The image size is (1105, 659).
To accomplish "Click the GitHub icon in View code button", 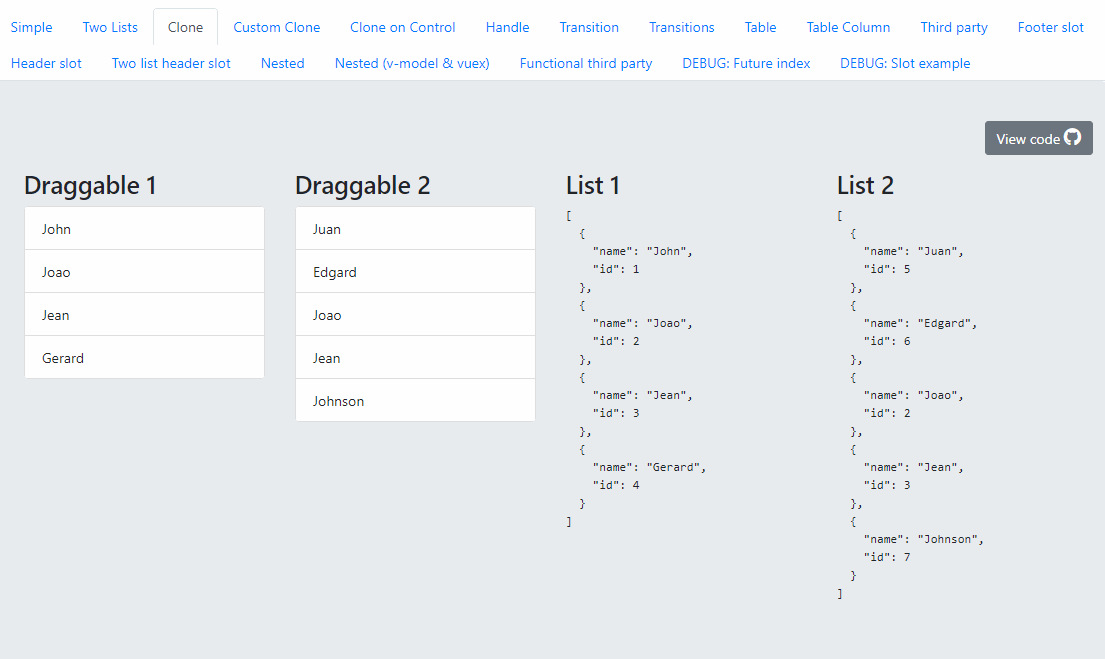I will coord(1072,137).
